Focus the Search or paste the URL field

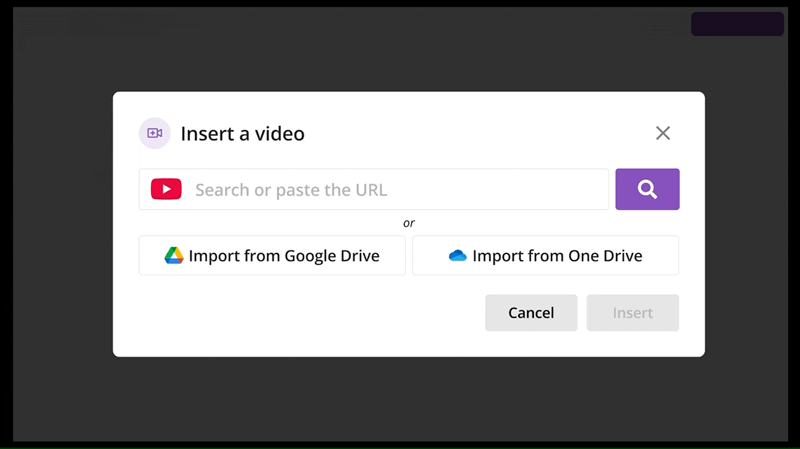(x=395, y=189)
